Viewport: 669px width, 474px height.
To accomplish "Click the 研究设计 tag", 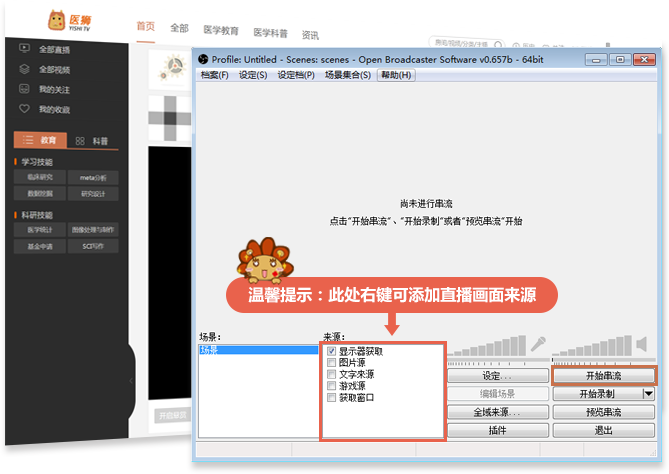I will tap(93, 194).
